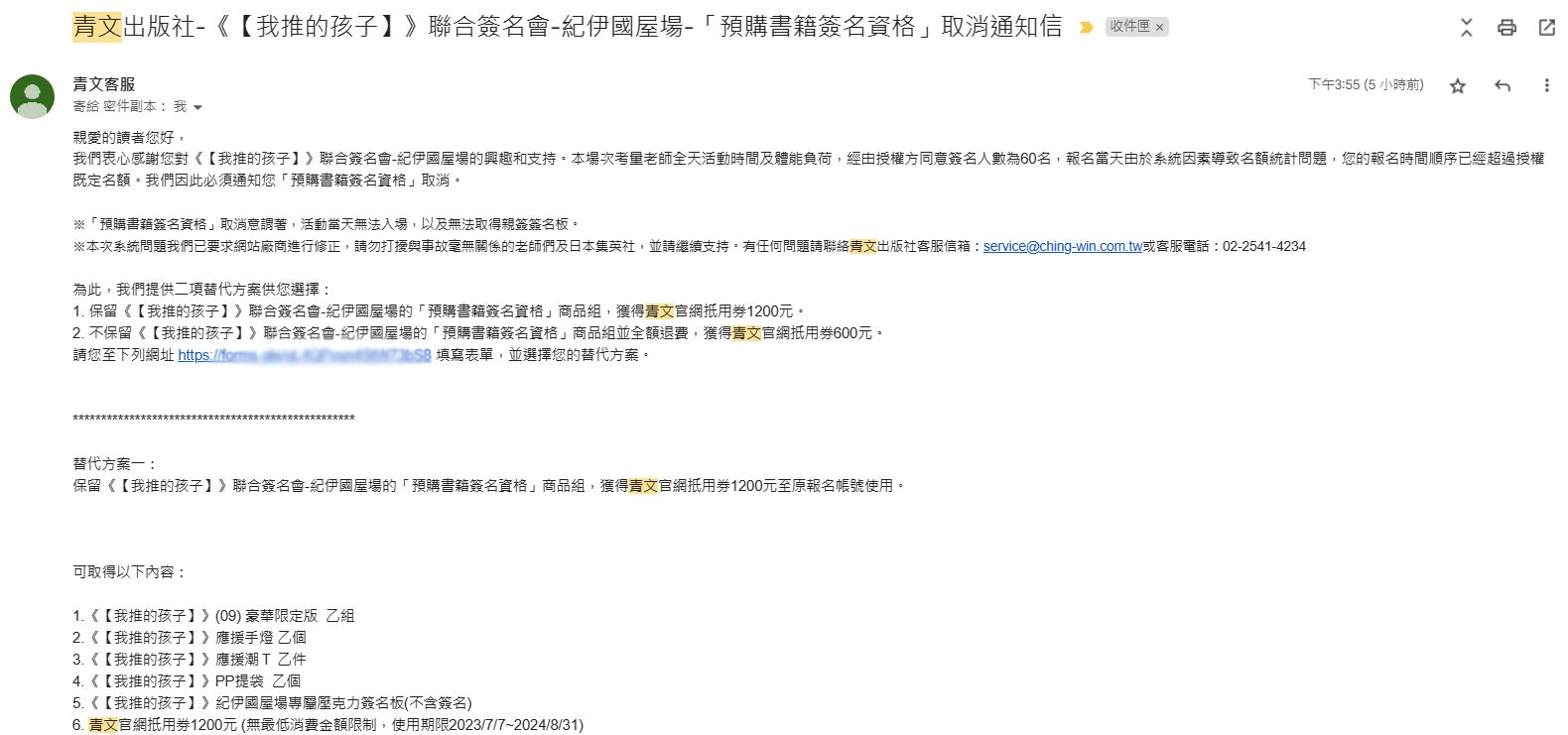Open the blurred https://forms form link
This screenshot has height=735, width=1568.
point(305,355)
